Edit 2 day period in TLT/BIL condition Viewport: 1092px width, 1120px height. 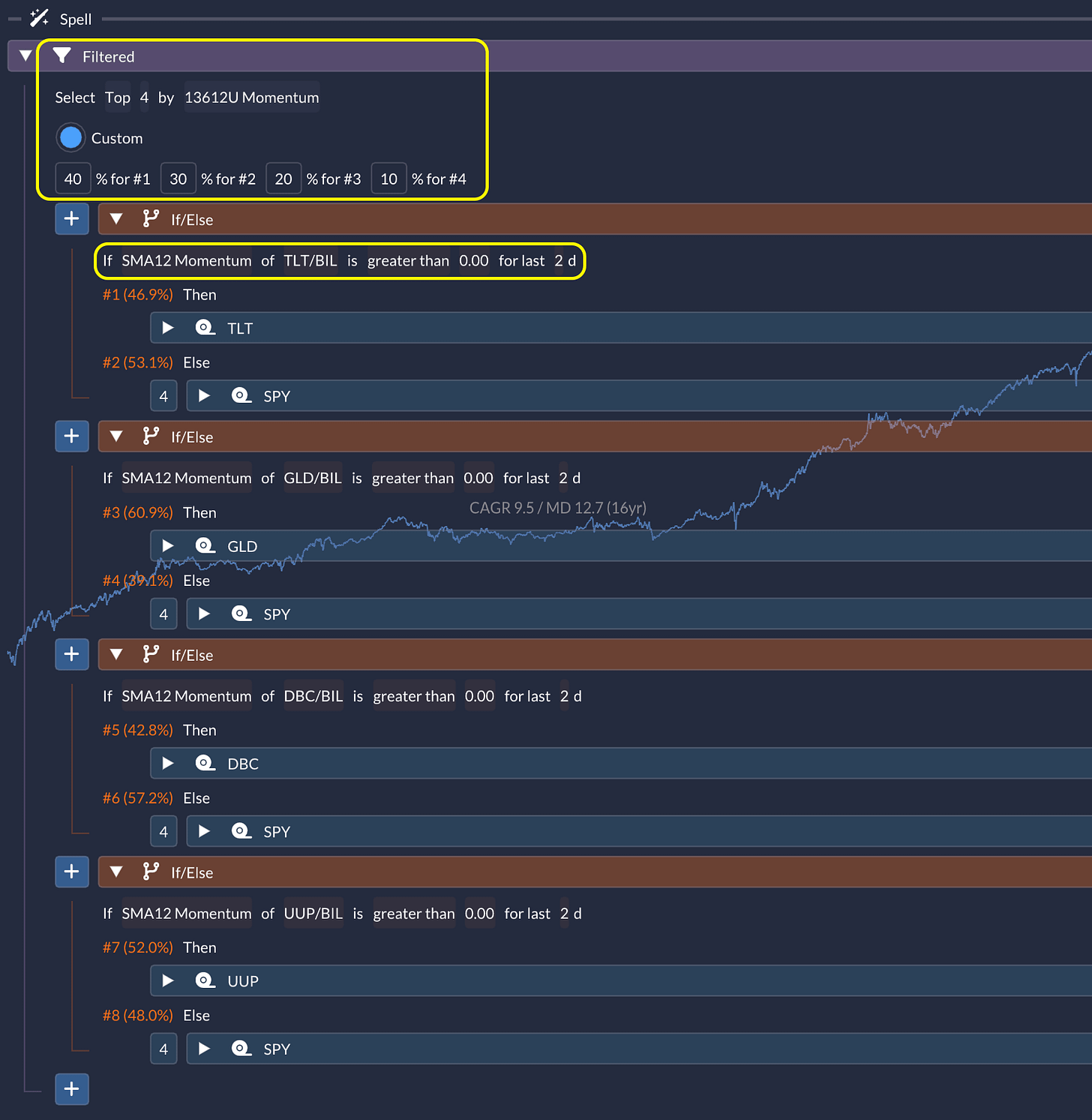point(559,261)
